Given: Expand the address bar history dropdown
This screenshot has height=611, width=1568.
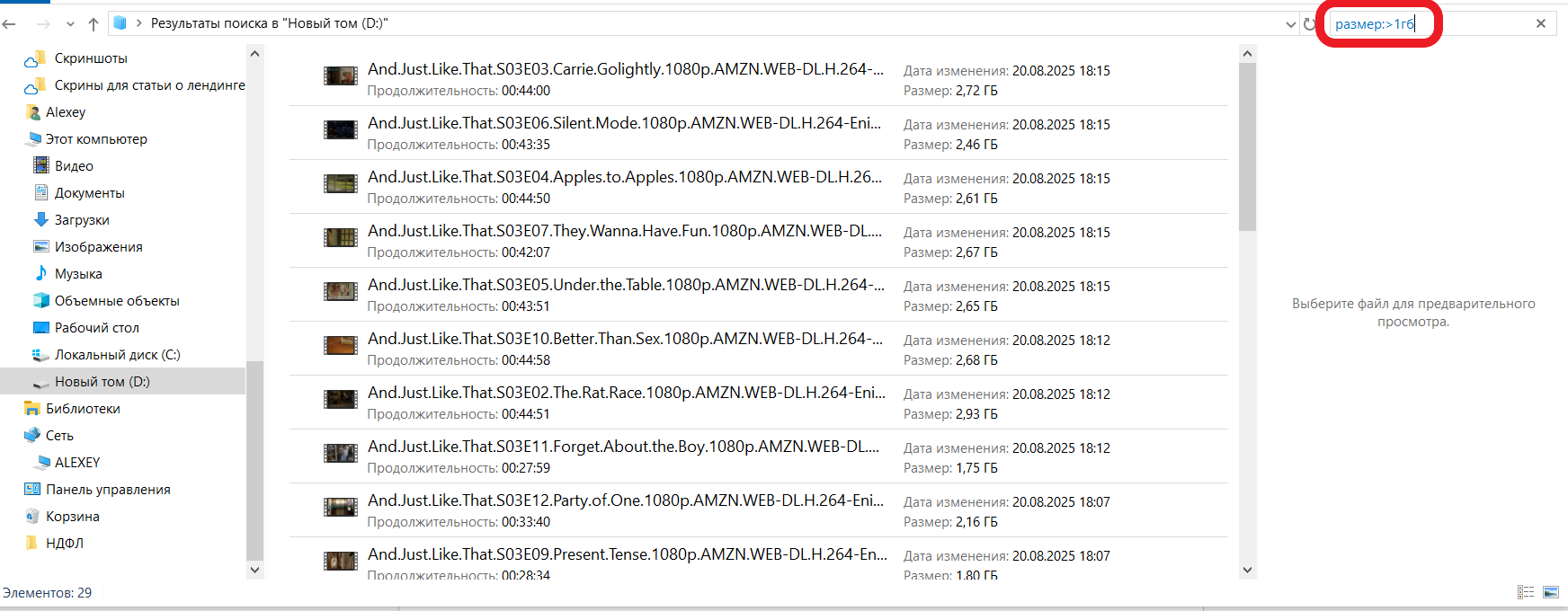Looking at the screenshot, I should 1291,24.
